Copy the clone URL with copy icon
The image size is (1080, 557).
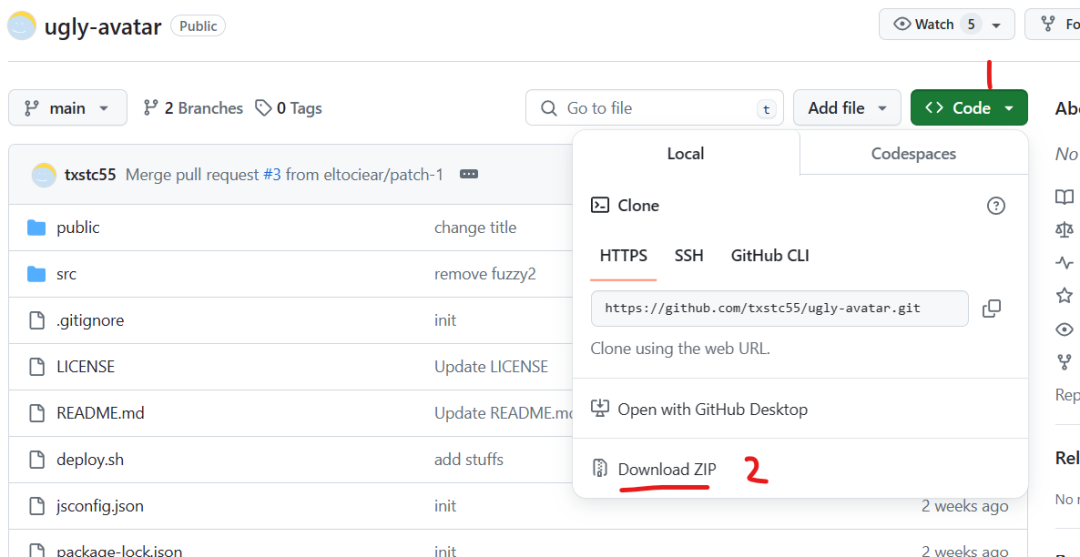point(991,308)
